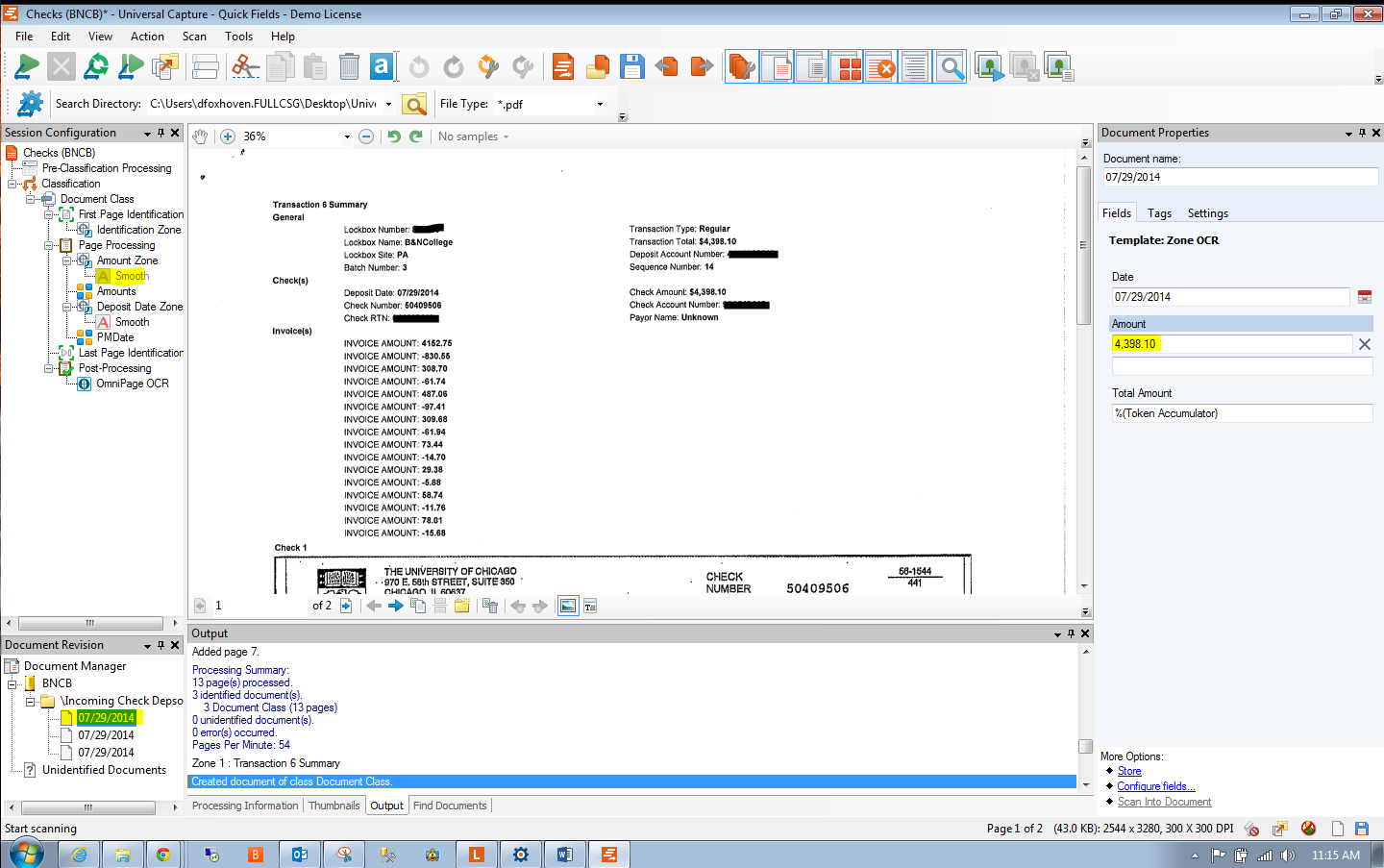
Task: Zoom out with the minus icon
Action: [366, 136]
